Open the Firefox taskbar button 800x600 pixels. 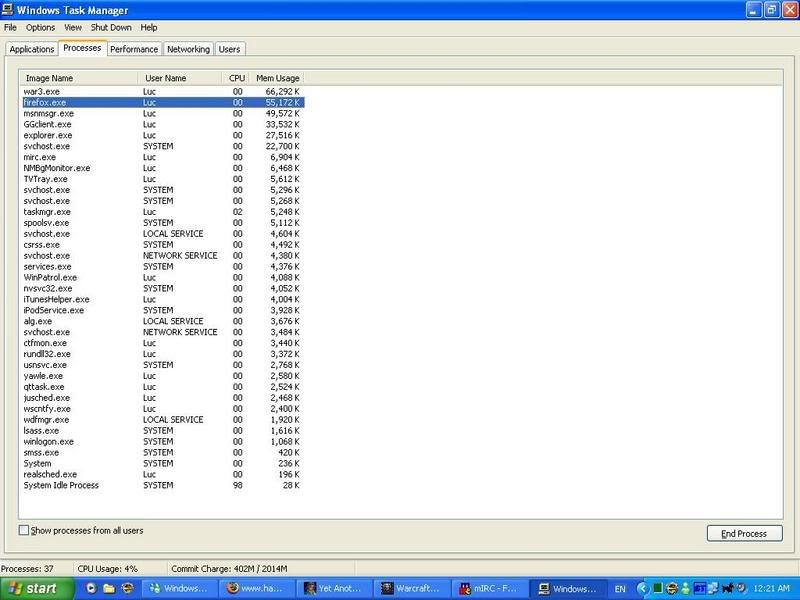tap(260, 589)
